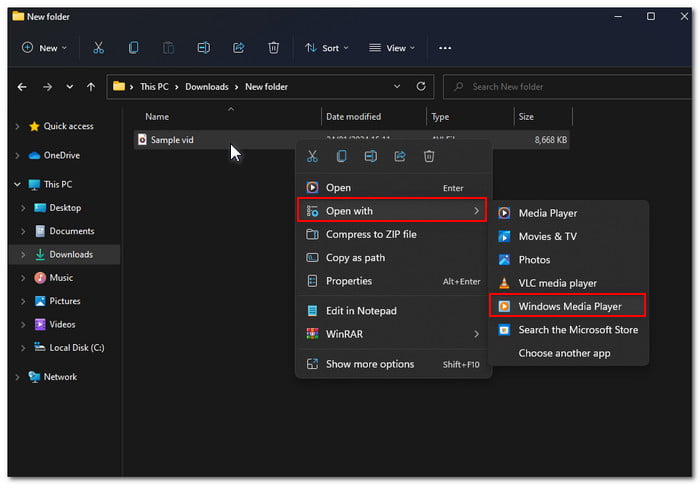This screenshot has width=700, height=485.
Task: Expand the Sort dropdown
Action: click(326, 48)
